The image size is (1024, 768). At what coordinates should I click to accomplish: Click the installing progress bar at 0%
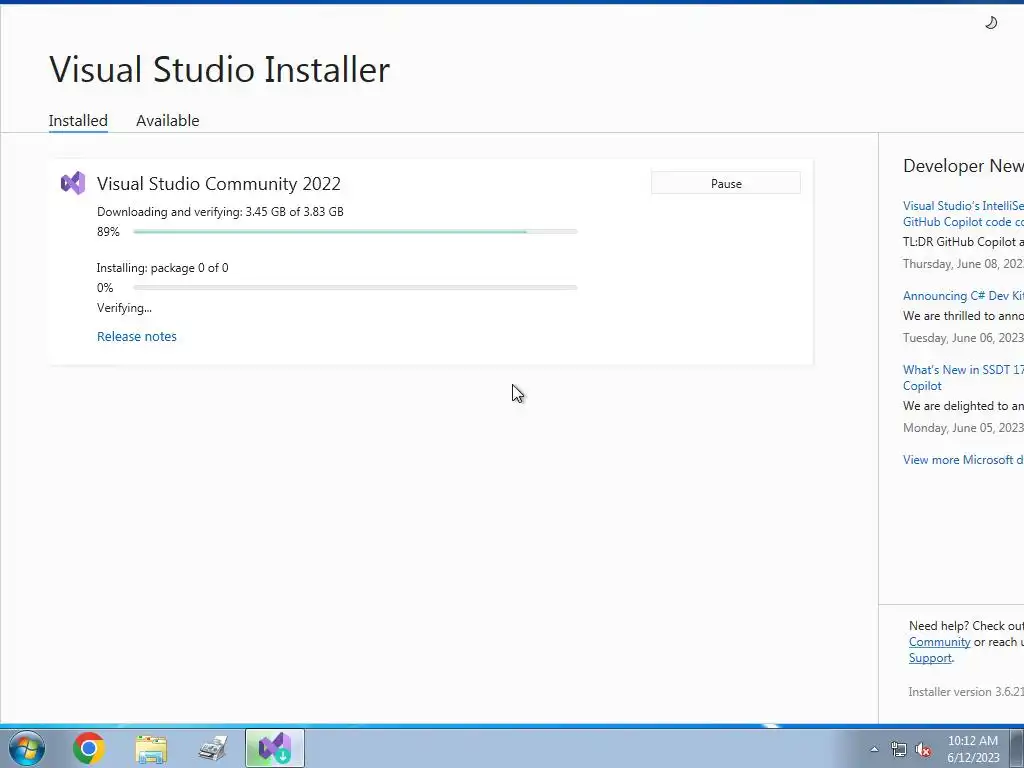355,287
